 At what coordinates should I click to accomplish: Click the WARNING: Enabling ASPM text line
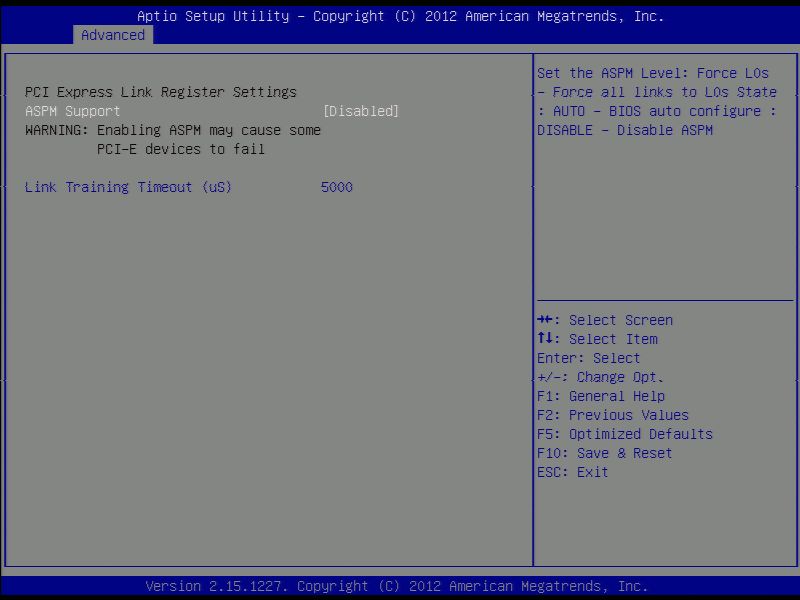point(173,130)
